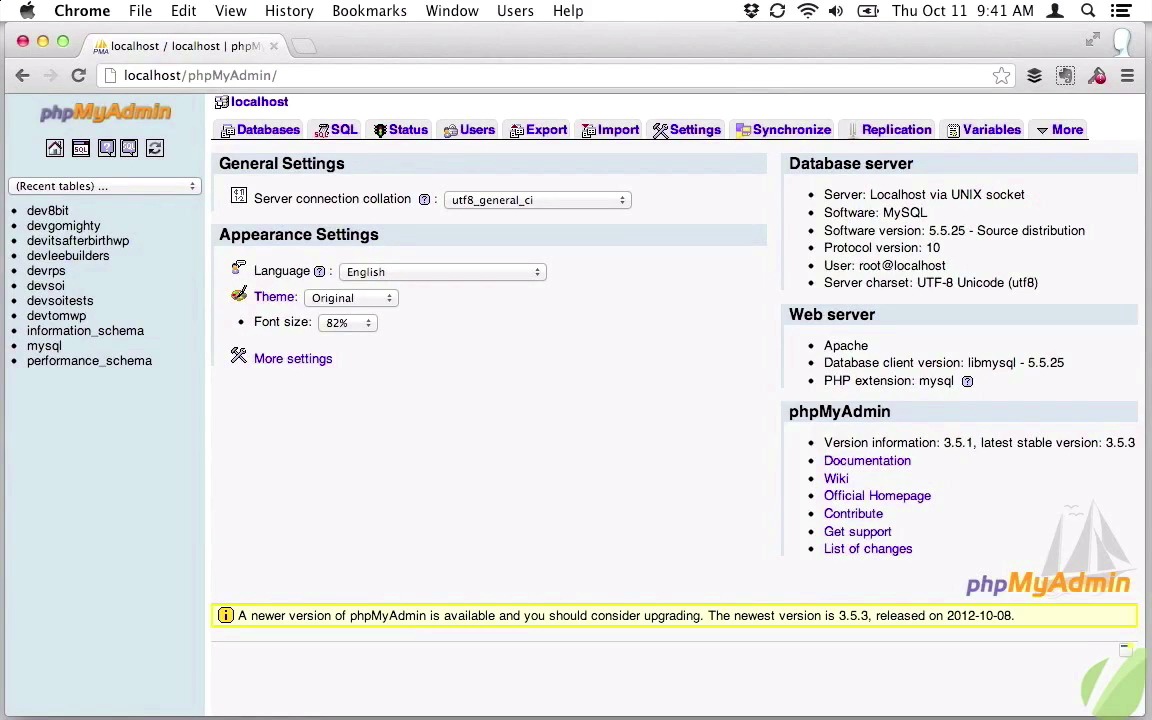The image size is (1152, 720).
Task: Open the MySQL documentation icon in sidebar
Action: [x=129, y=148]
